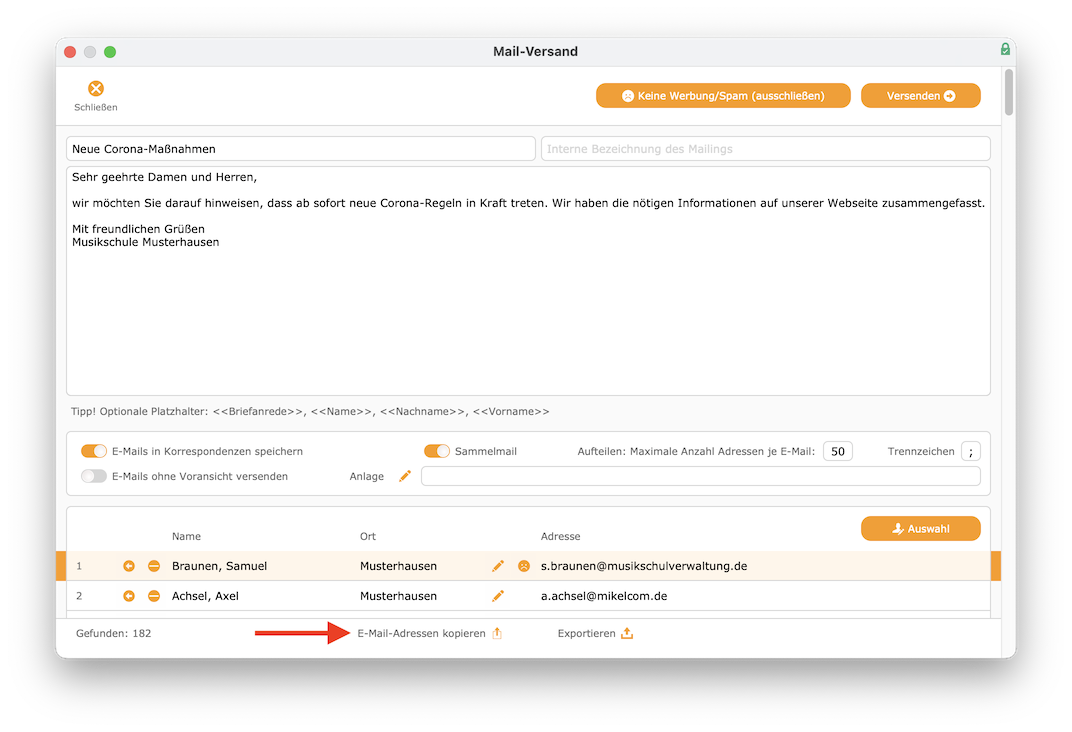Send the mailing with Versenden
1072x732 pixels.
point(920,96)
